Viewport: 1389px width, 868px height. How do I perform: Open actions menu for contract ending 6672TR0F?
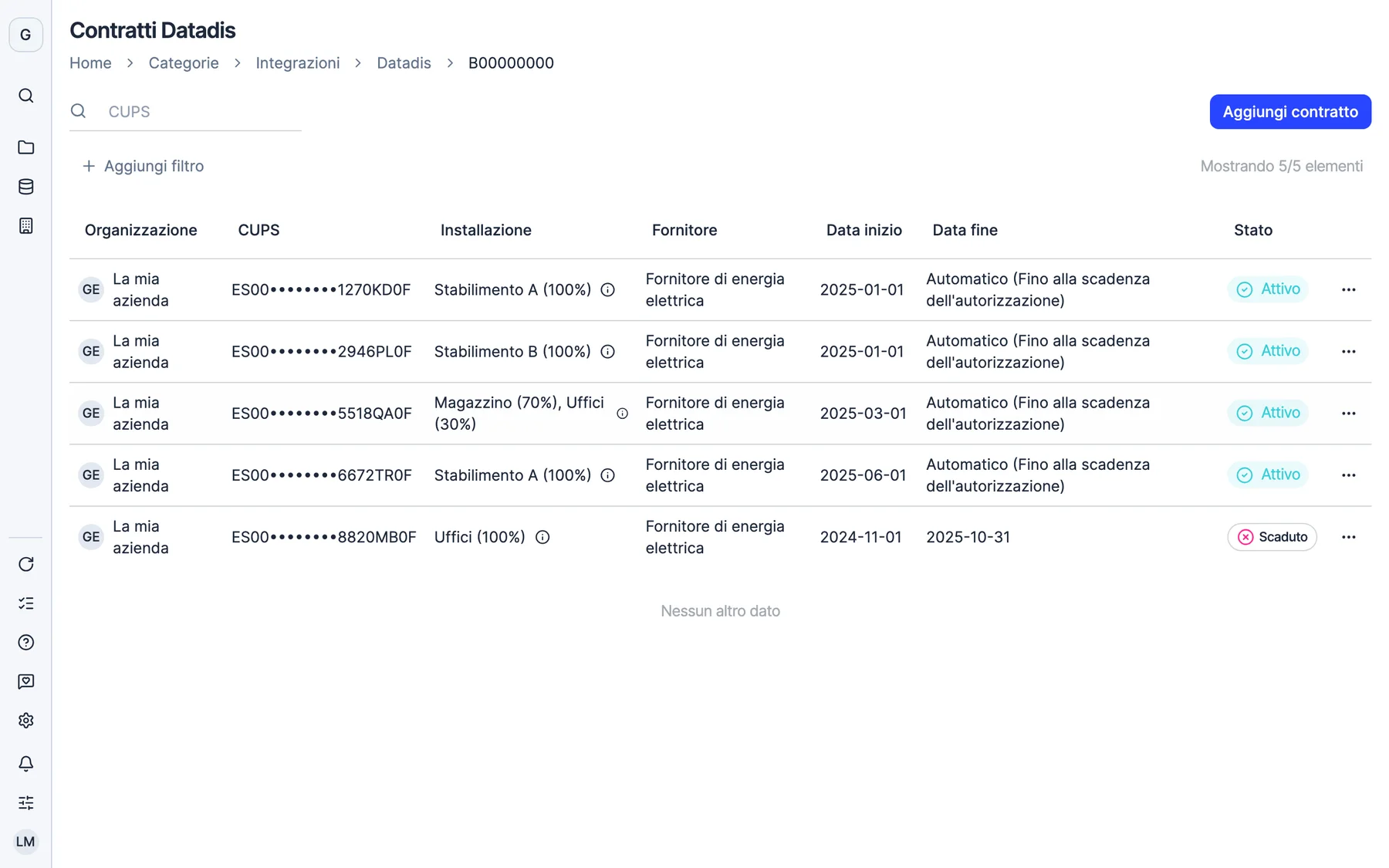pyautogui.click(x=1348, y=475)
